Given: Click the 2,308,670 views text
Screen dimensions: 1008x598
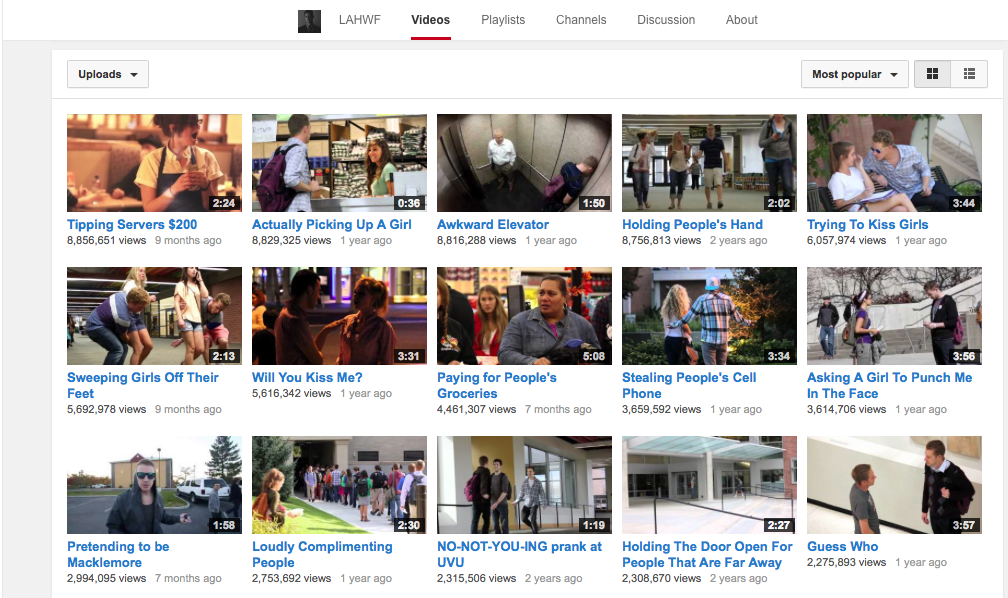Looking at the screenshot, I should (x=662, y=579).
